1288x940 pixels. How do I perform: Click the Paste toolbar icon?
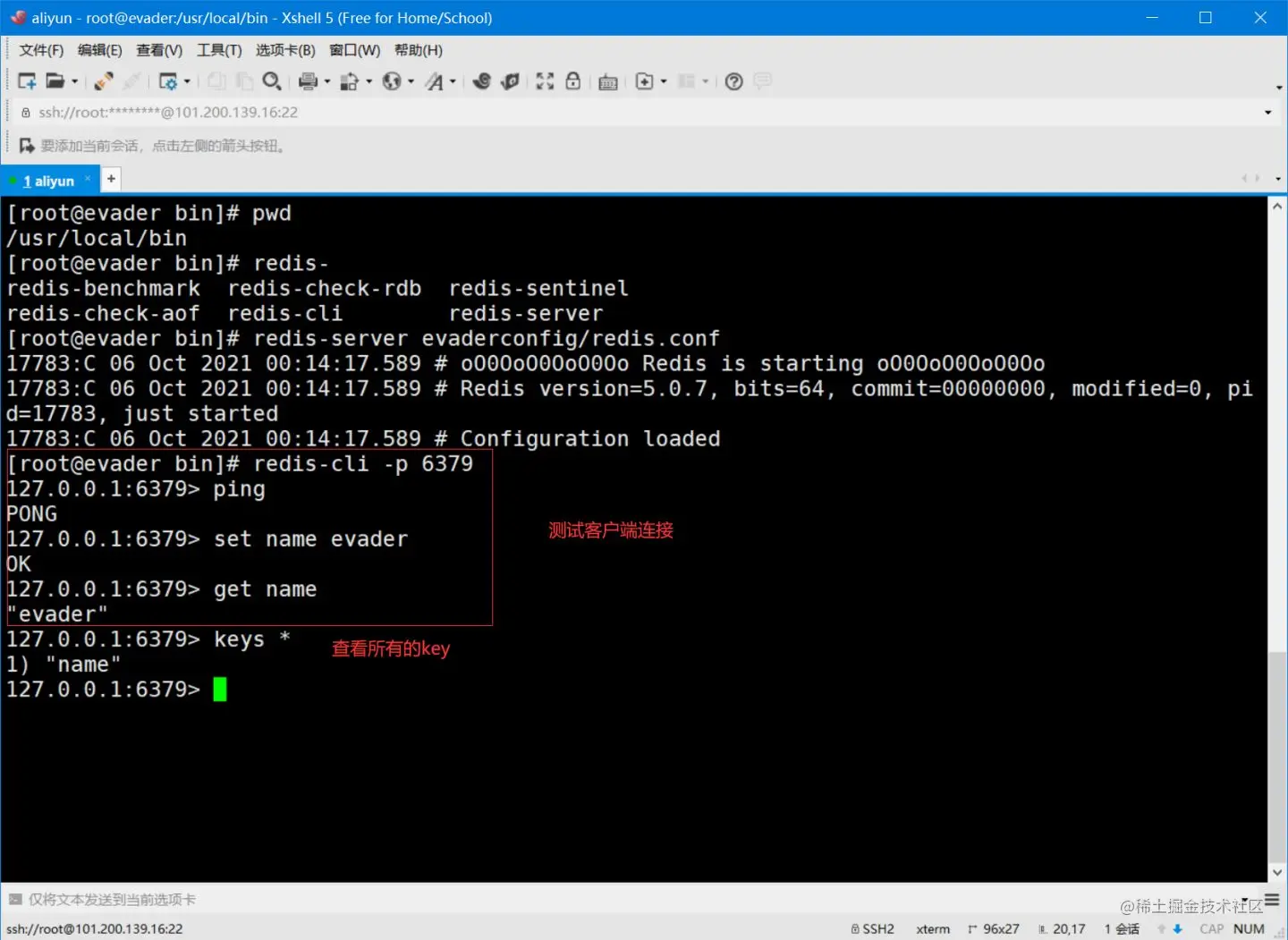[244, 81]
